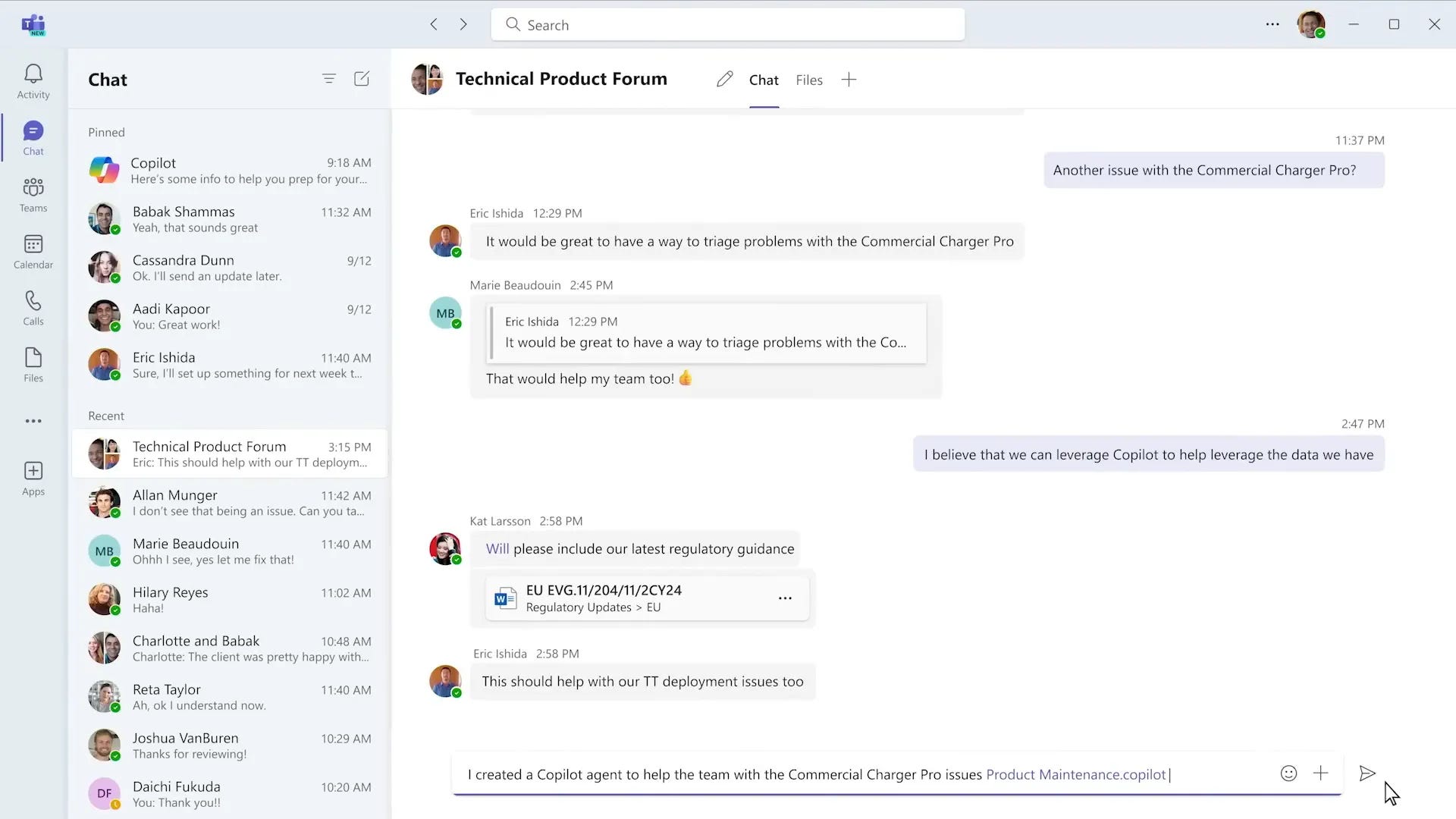Open the Activity feed

tap(33, 80)
